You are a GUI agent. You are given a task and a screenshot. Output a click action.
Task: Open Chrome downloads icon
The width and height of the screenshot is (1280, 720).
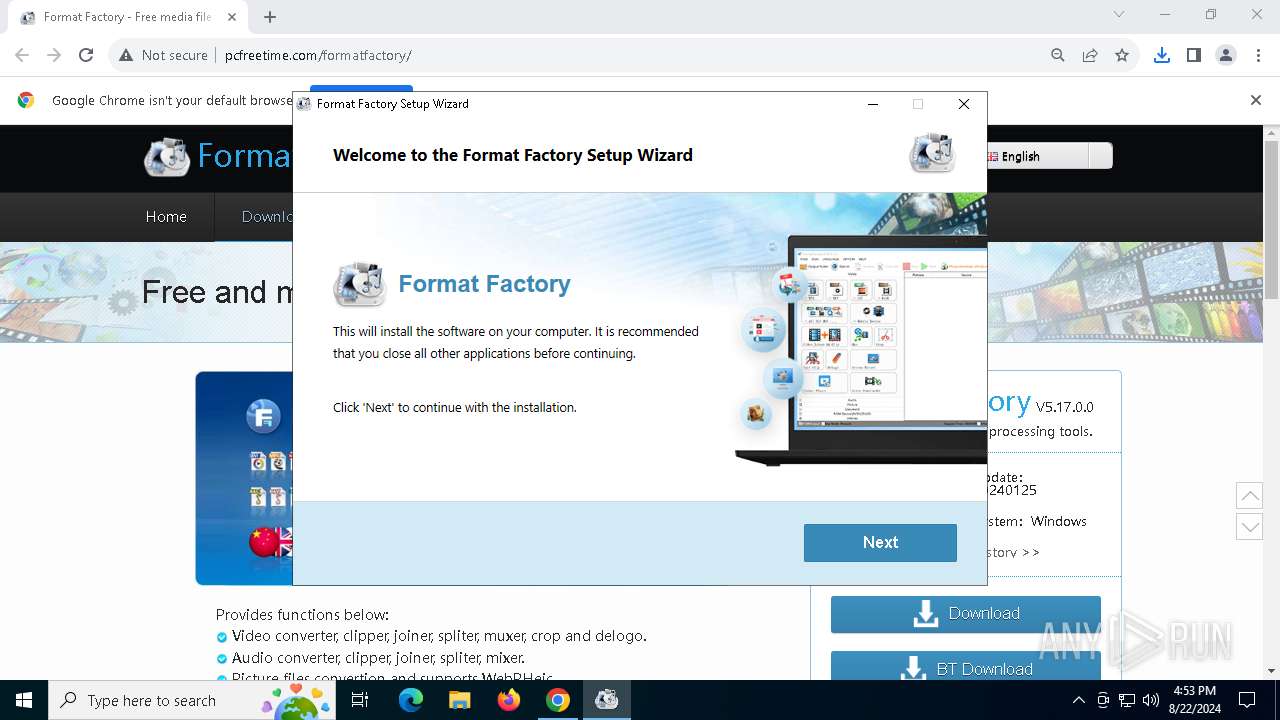pos(1162,55)
